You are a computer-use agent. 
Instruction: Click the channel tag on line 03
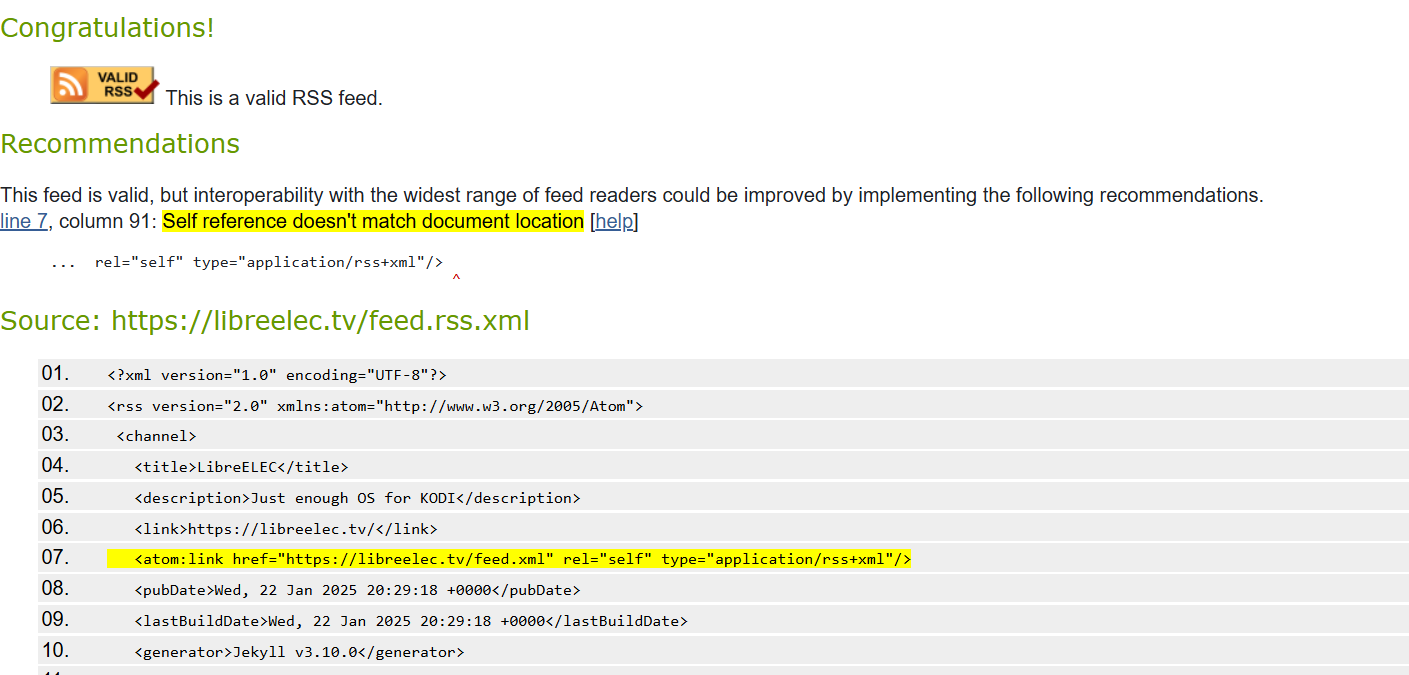(156, 436)
